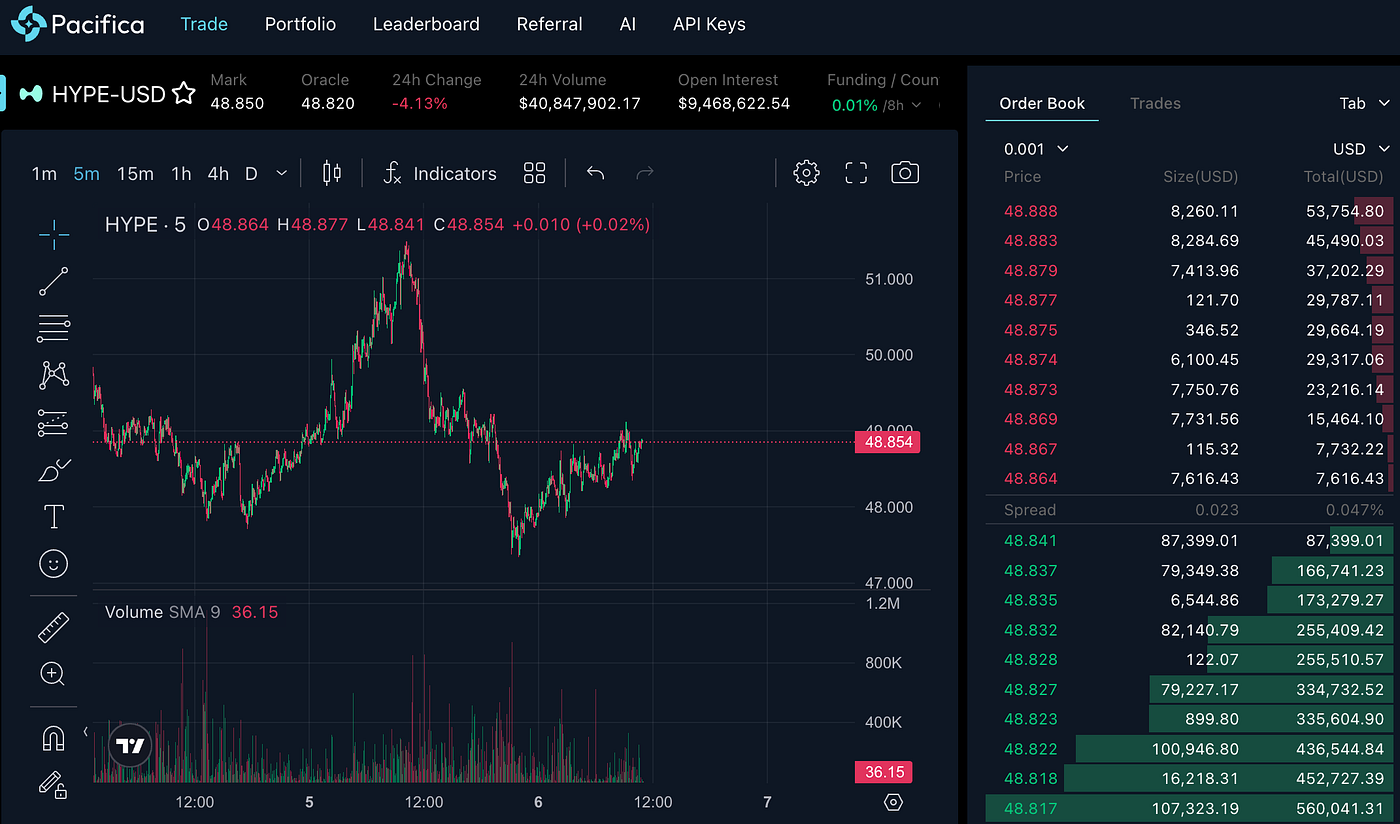
Task: Select the text annotation tool
Action: point(53,516)
